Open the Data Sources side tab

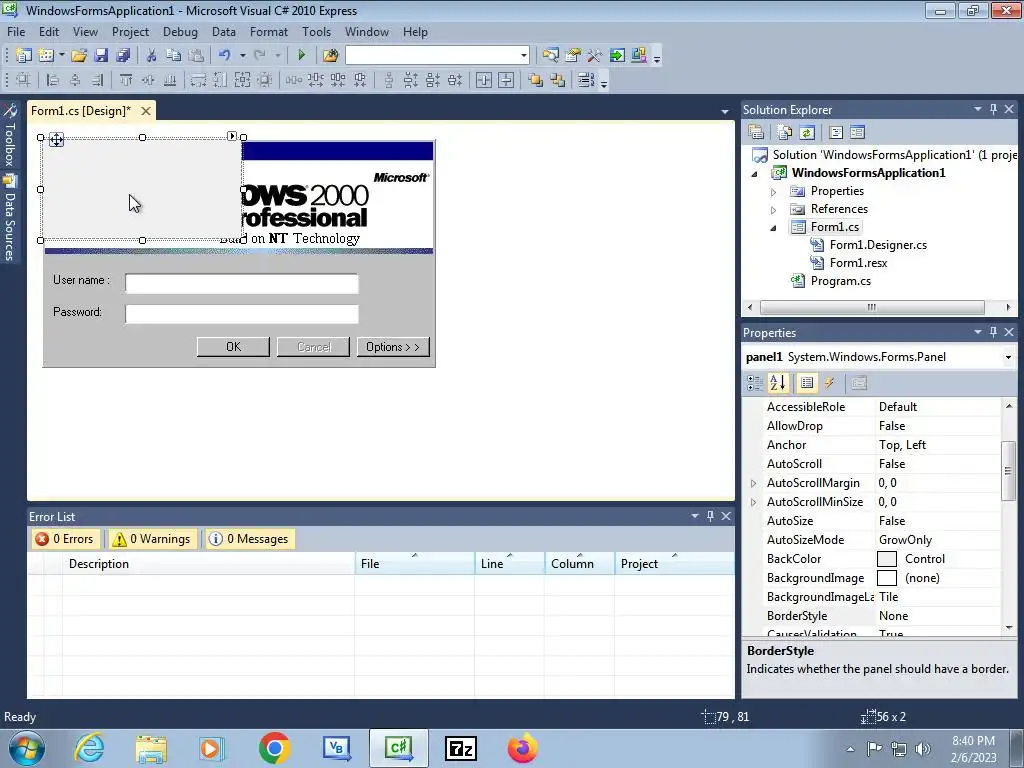10,218
